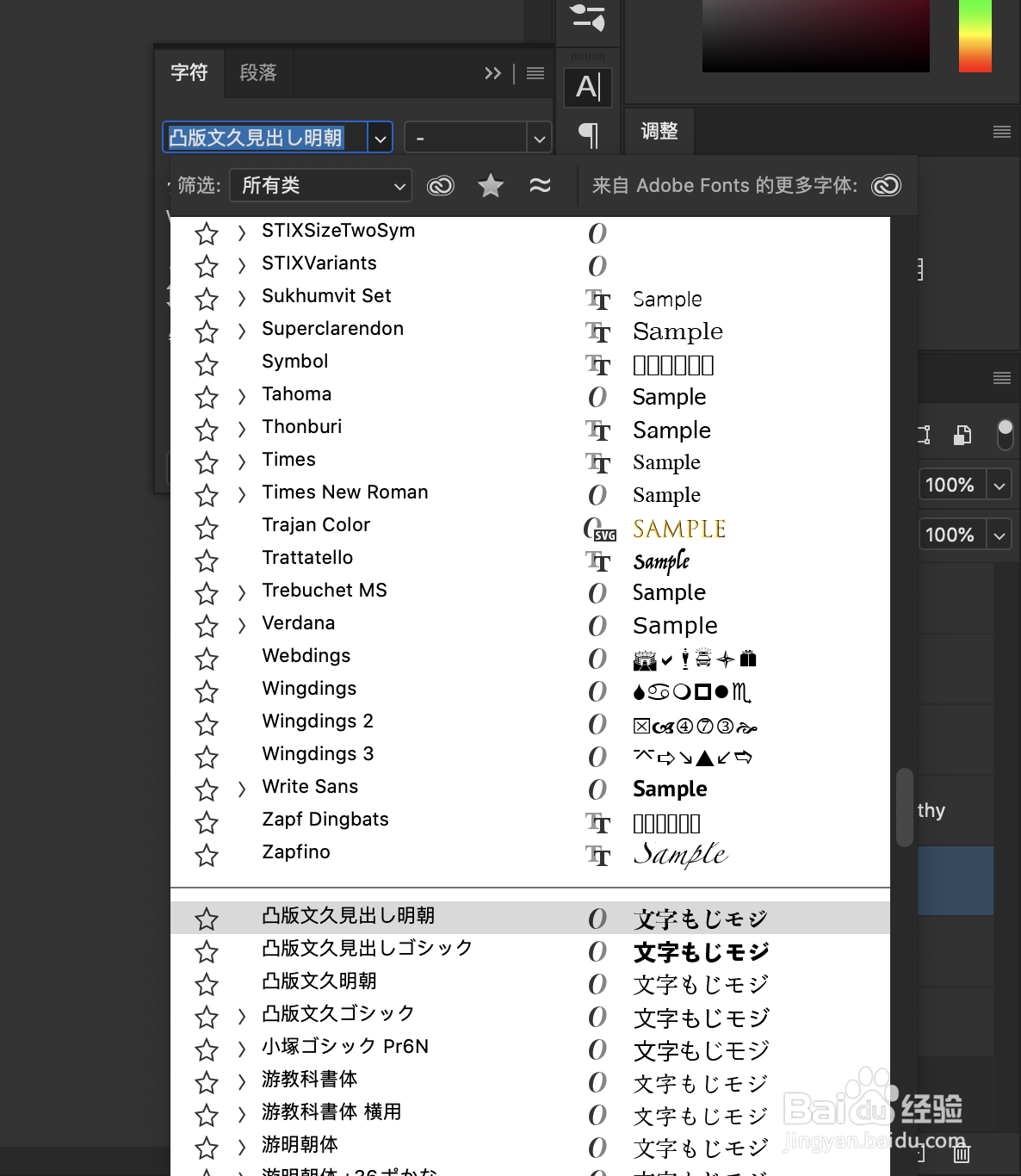Screen dimensions: 1021x1176
Task: Expand the Superclarendon font family
Action: [x=242, y=331]
